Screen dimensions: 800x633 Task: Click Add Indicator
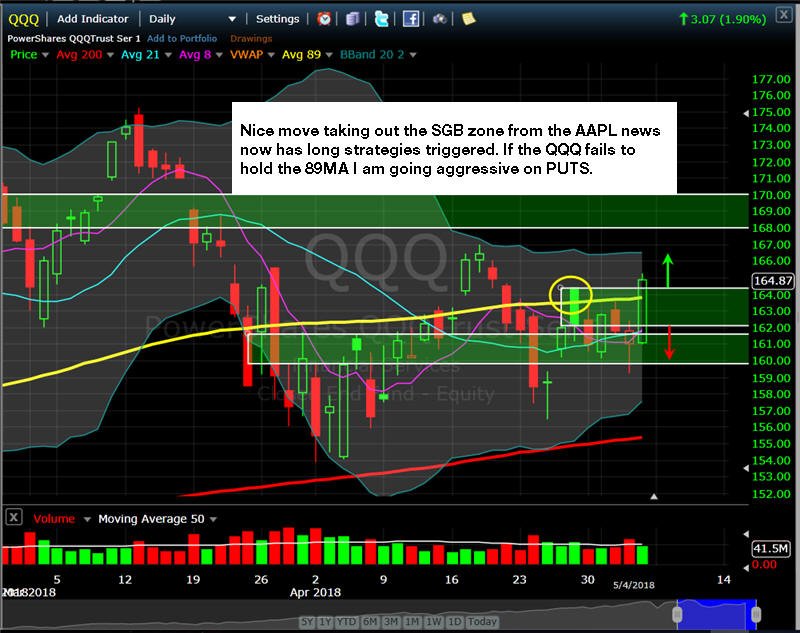92,19
